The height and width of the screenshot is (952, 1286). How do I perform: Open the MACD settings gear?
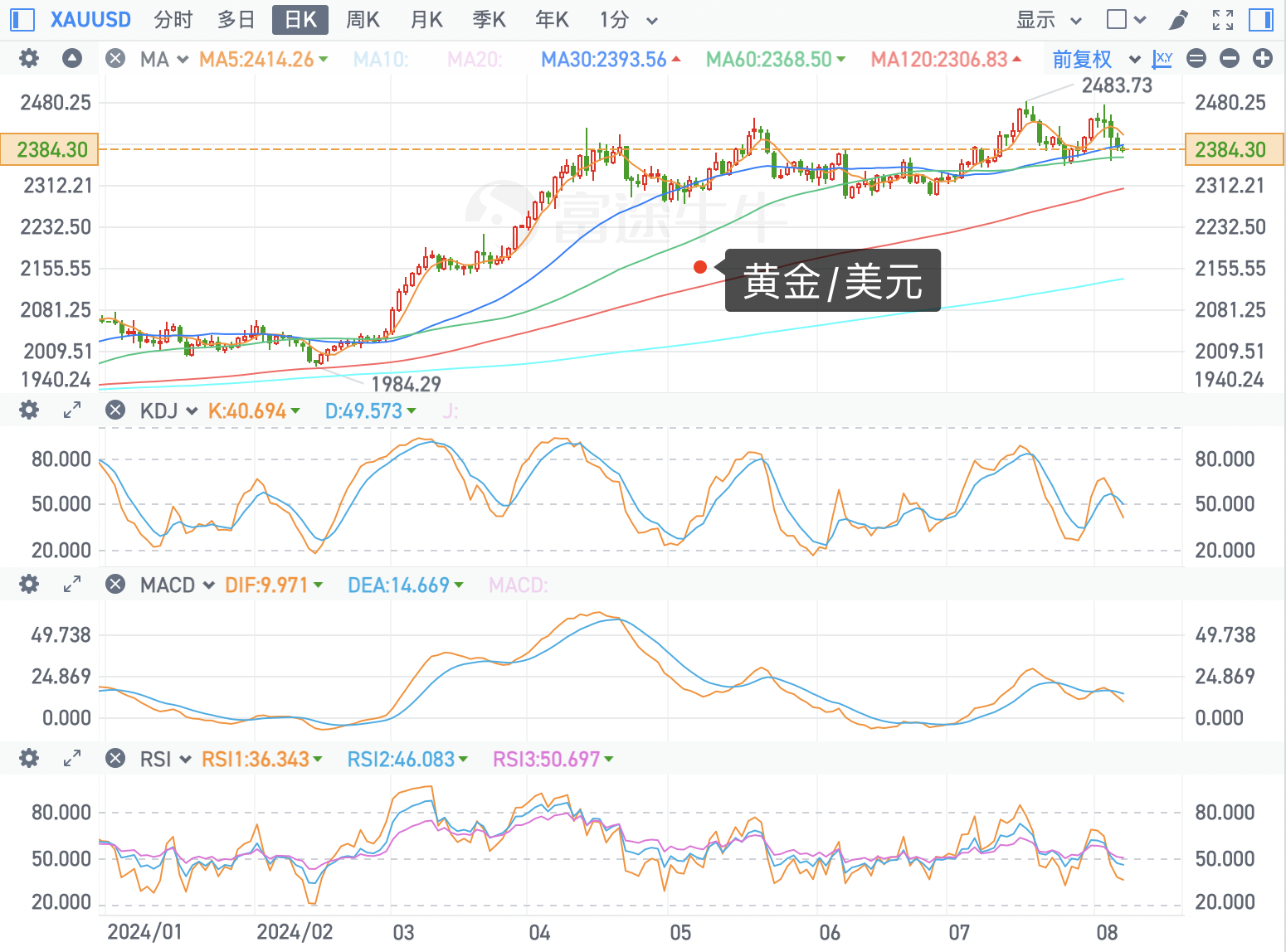pos(29,584)
